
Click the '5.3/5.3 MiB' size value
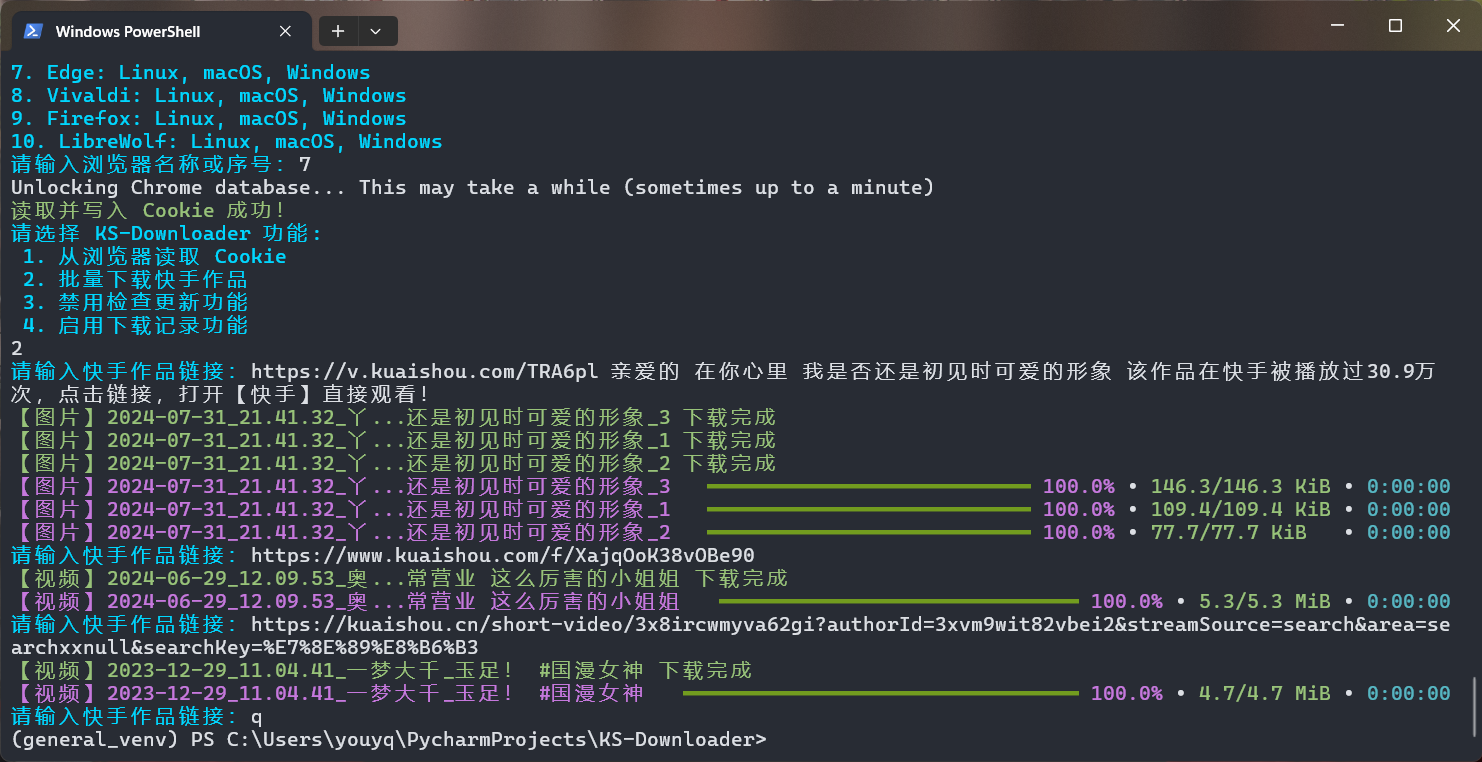coord(1264,602)
